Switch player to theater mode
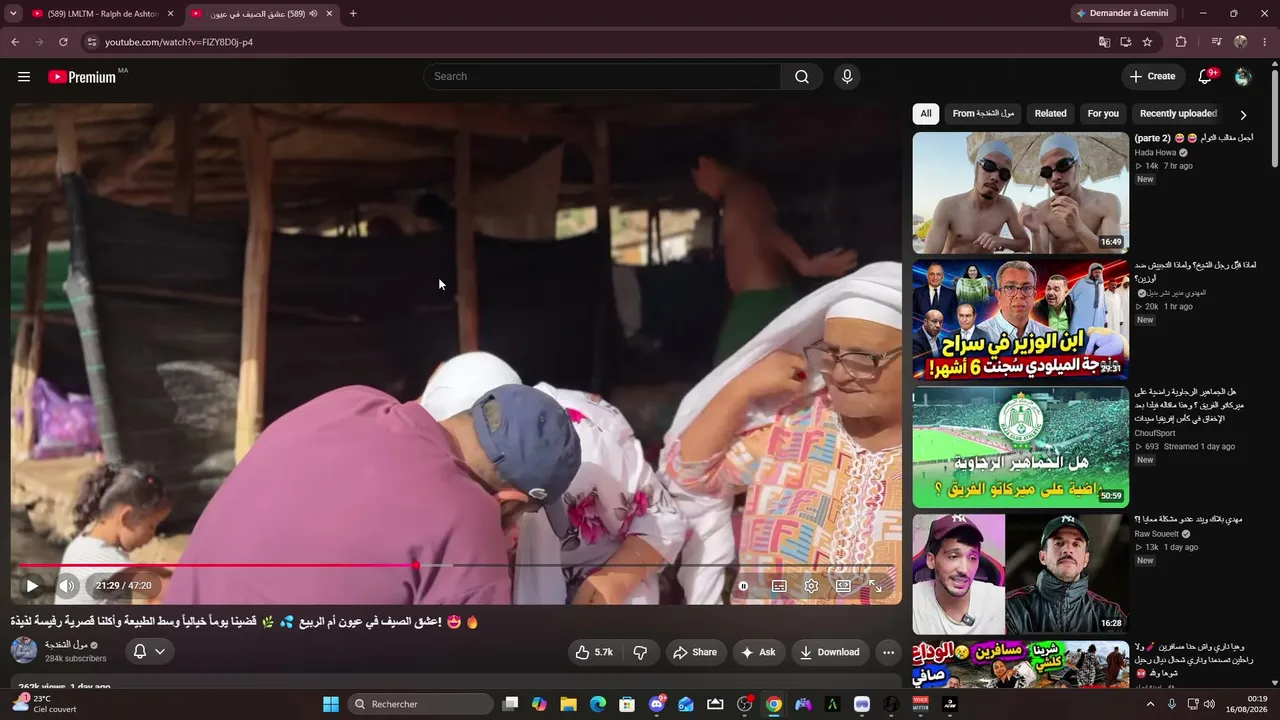The image size is (1280, 720). [843, 586]
